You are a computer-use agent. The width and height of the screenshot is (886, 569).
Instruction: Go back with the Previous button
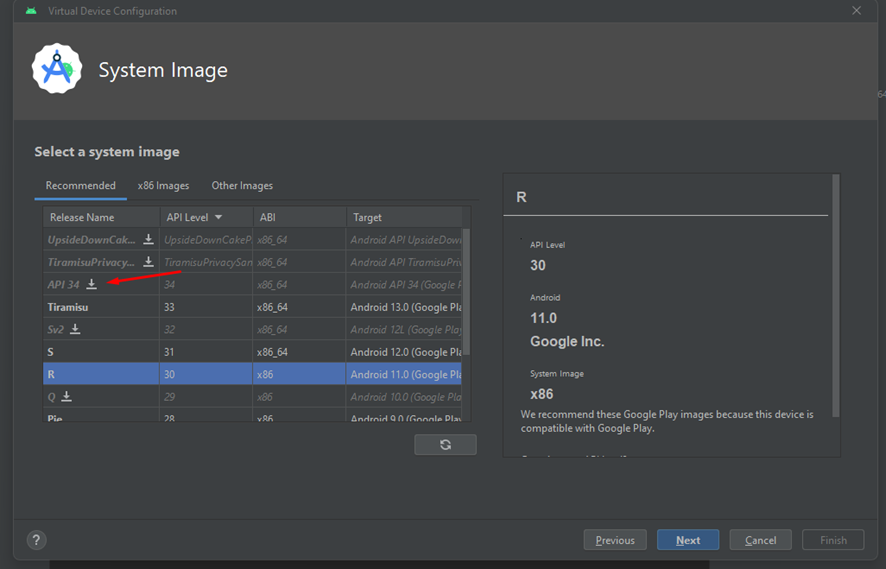click(x=615, y=540)
